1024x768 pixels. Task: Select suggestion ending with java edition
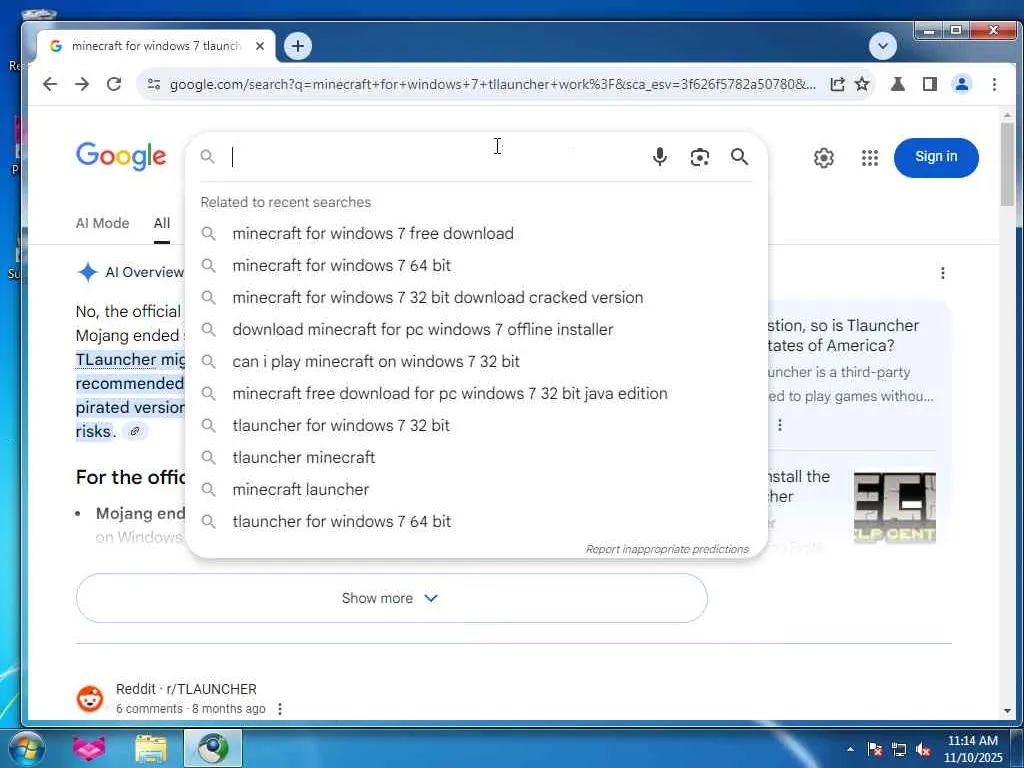click(477, 393)
